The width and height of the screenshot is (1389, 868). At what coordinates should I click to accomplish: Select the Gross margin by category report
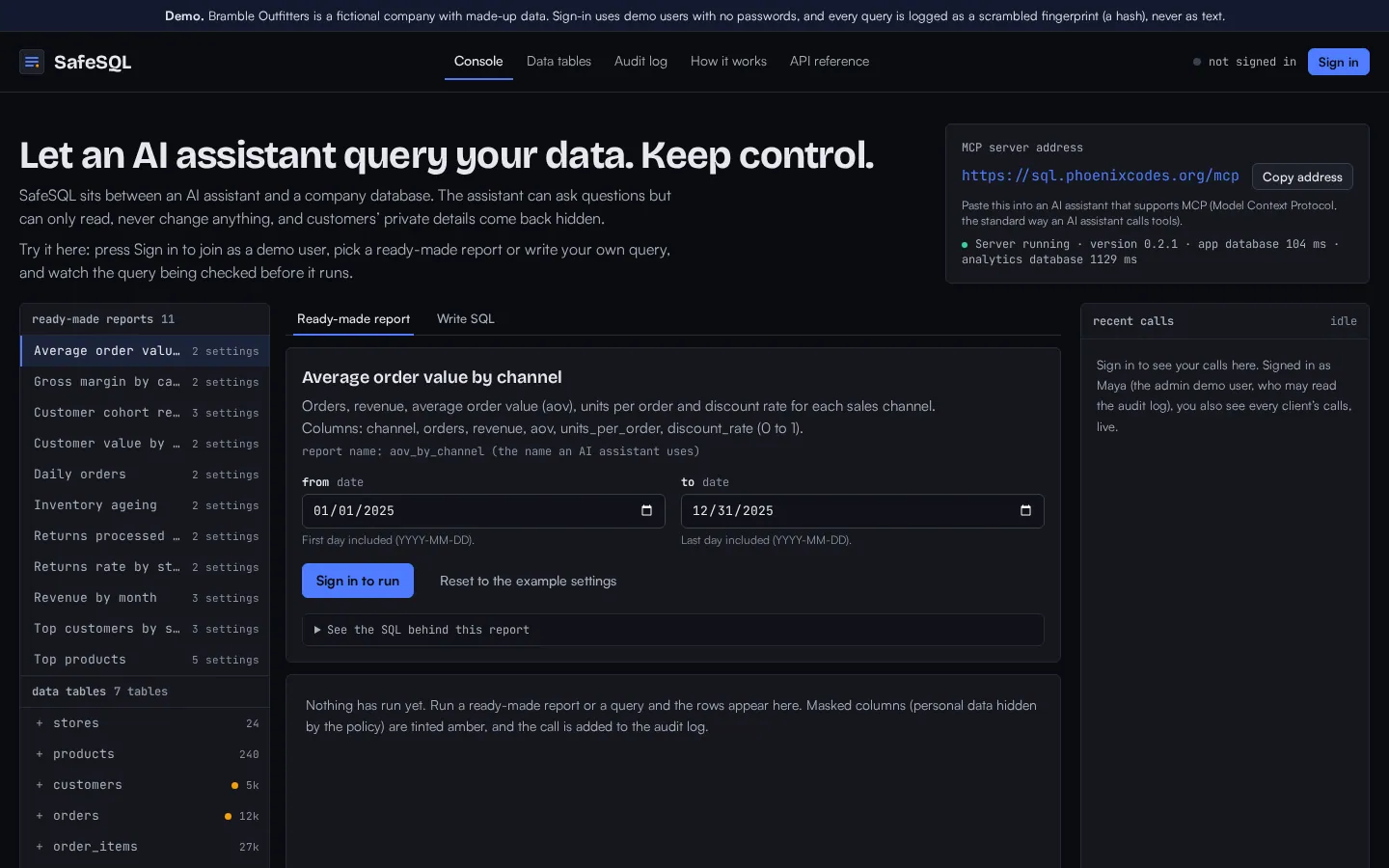(x=145, y=382)
